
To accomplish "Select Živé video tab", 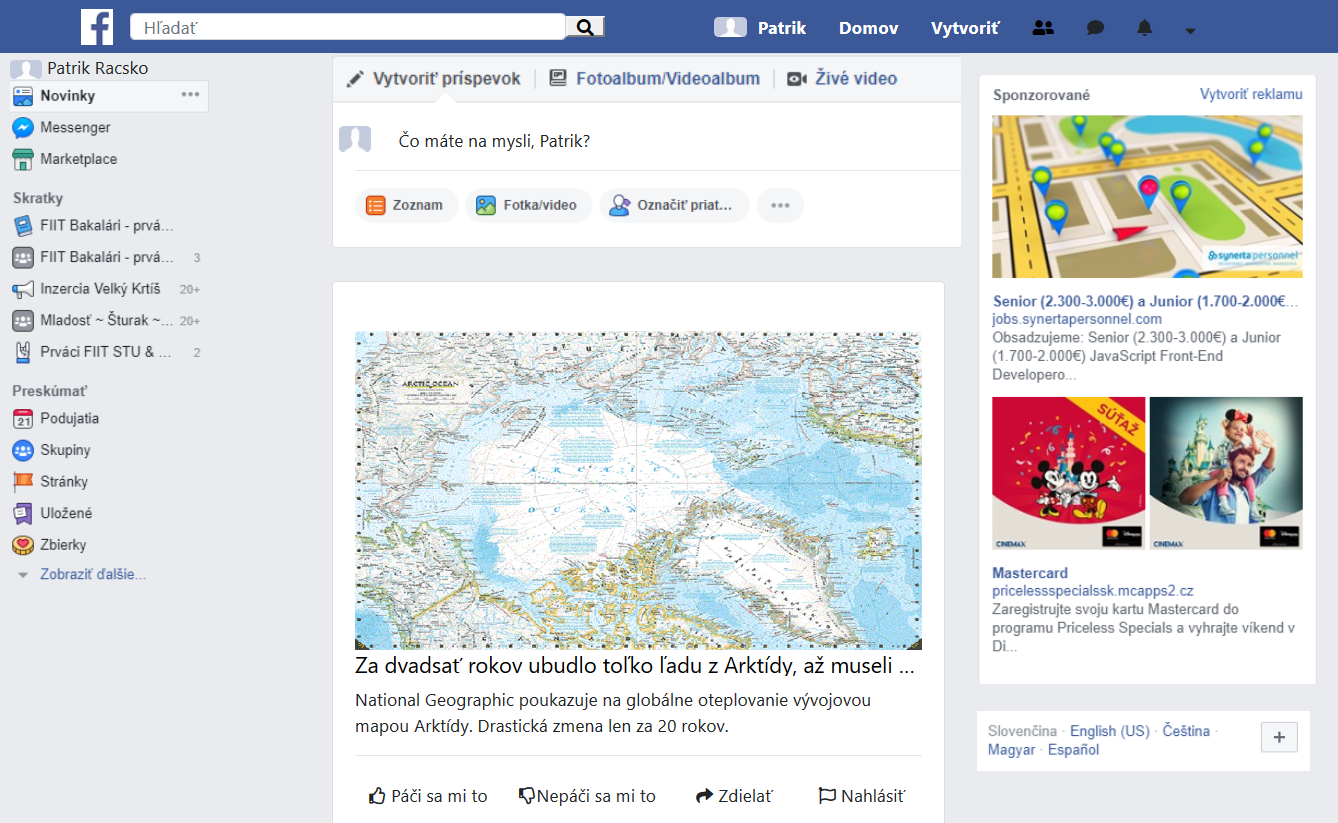I will point(842,79).
